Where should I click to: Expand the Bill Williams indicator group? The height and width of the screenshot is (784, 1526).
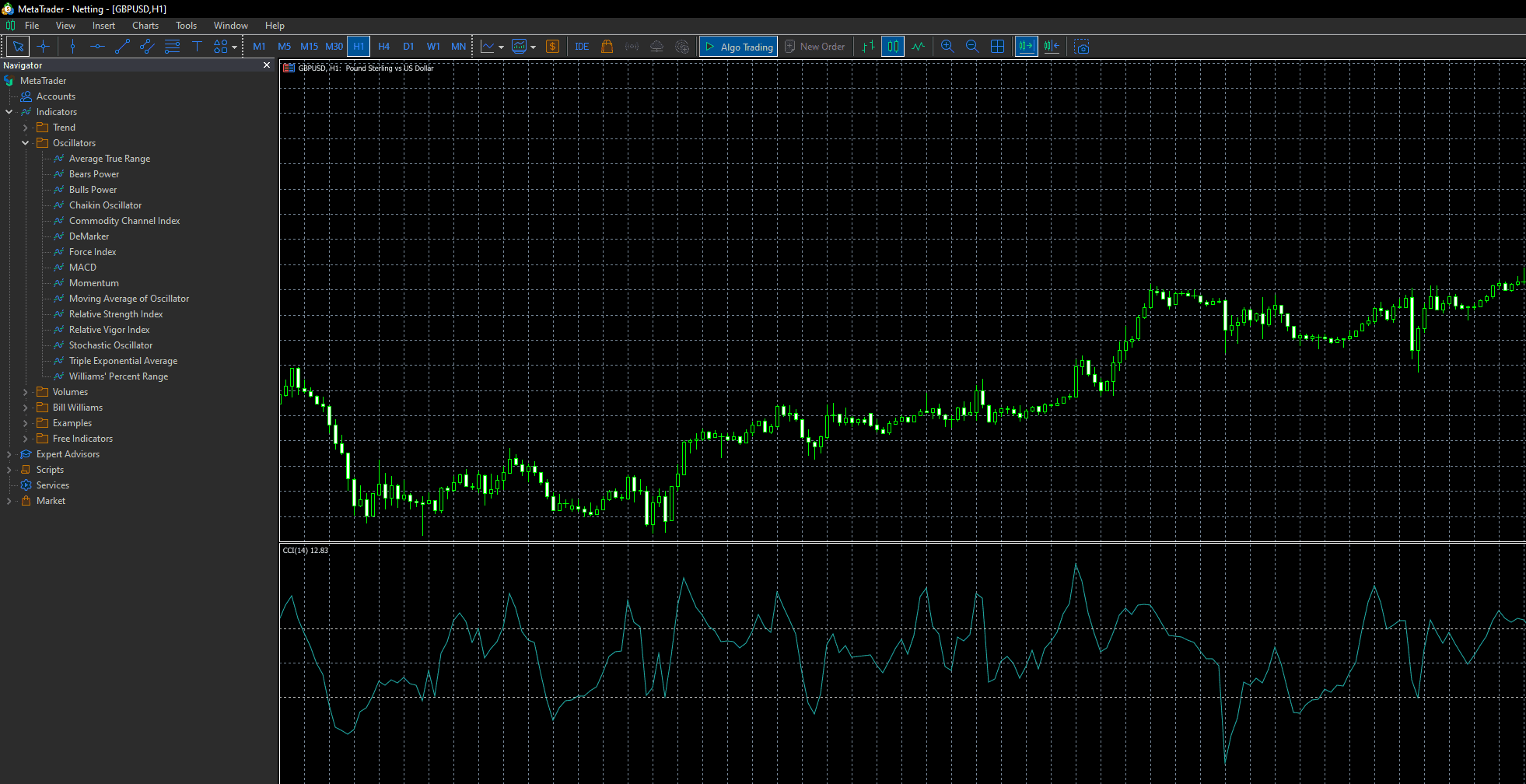coord(26,407)
